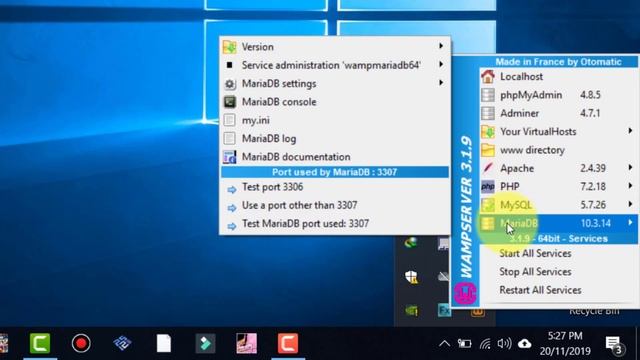Open phpMyAdmin 4.8.5
This screenshot has height=360, width=640.
point(558,95)
